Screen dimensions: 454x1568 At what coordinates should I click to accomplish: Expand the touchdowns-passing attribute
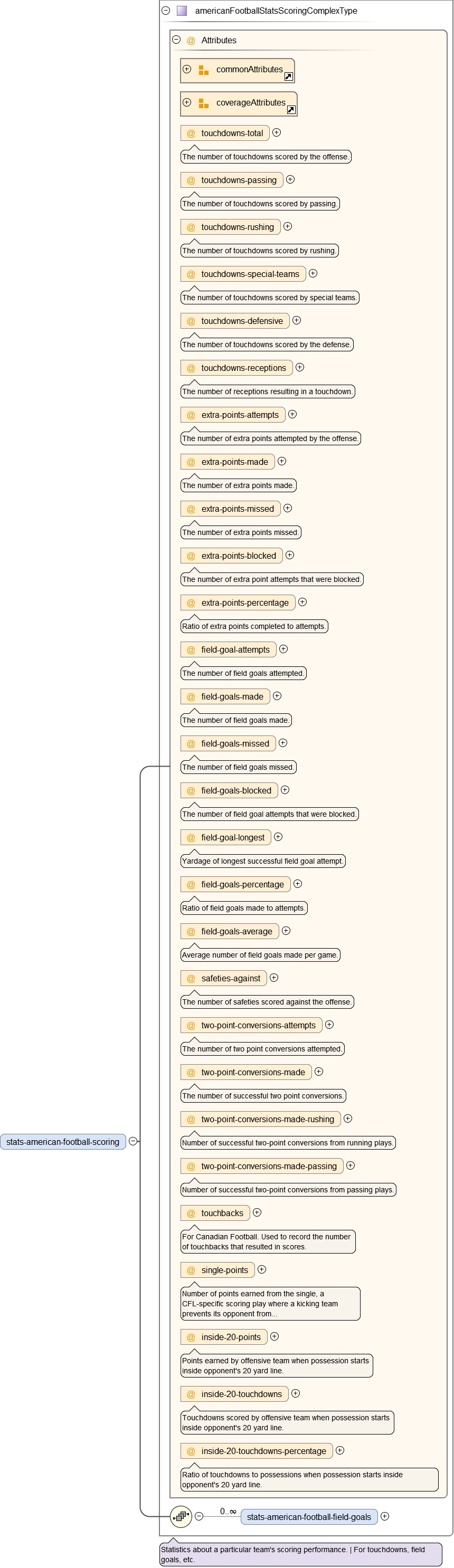tap(291, 179)
